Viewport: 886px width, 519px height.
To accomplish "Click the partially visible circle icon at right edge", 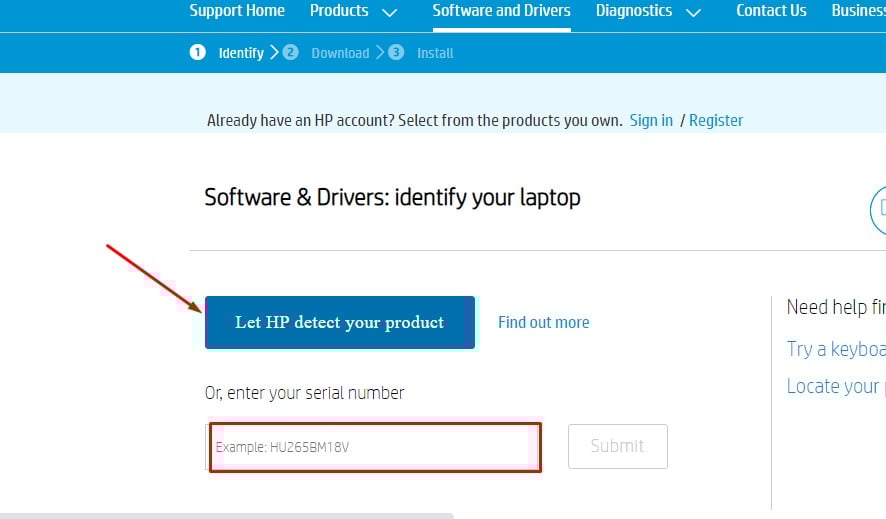I will pyautogui.click(x=878, y=209).
